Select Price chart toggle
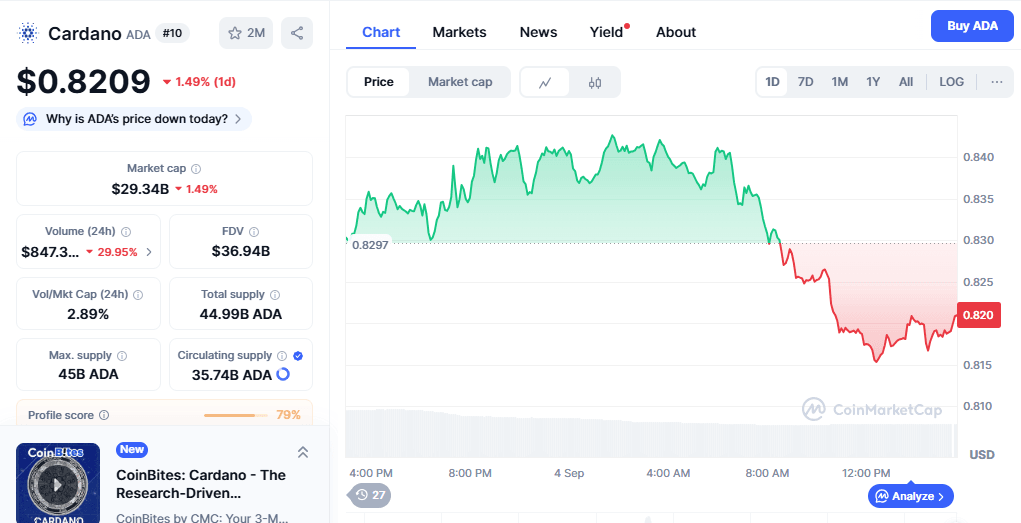 pos(379,82)
